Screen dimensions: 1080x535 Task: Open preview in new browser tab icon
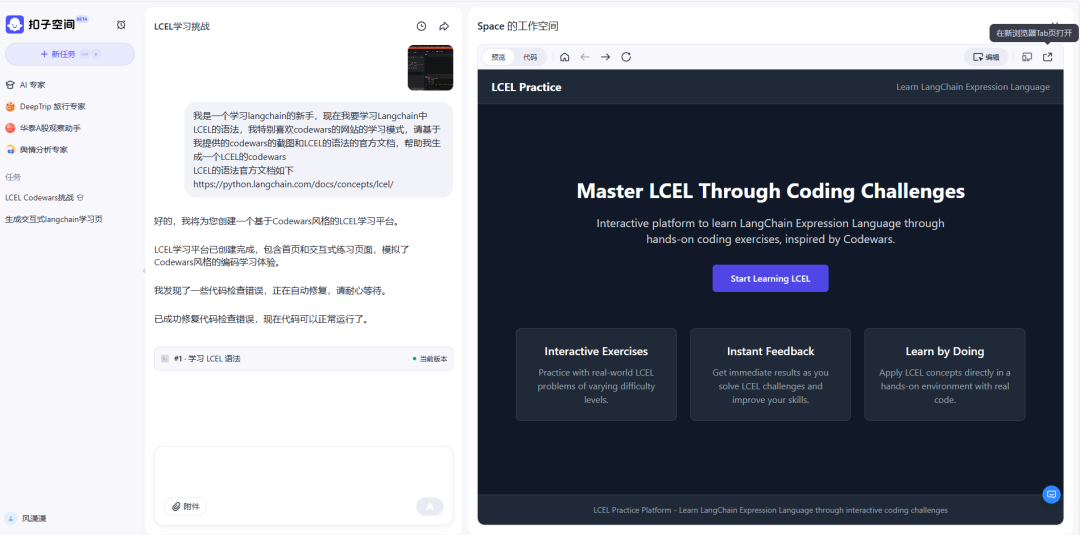click(1048, 57)
